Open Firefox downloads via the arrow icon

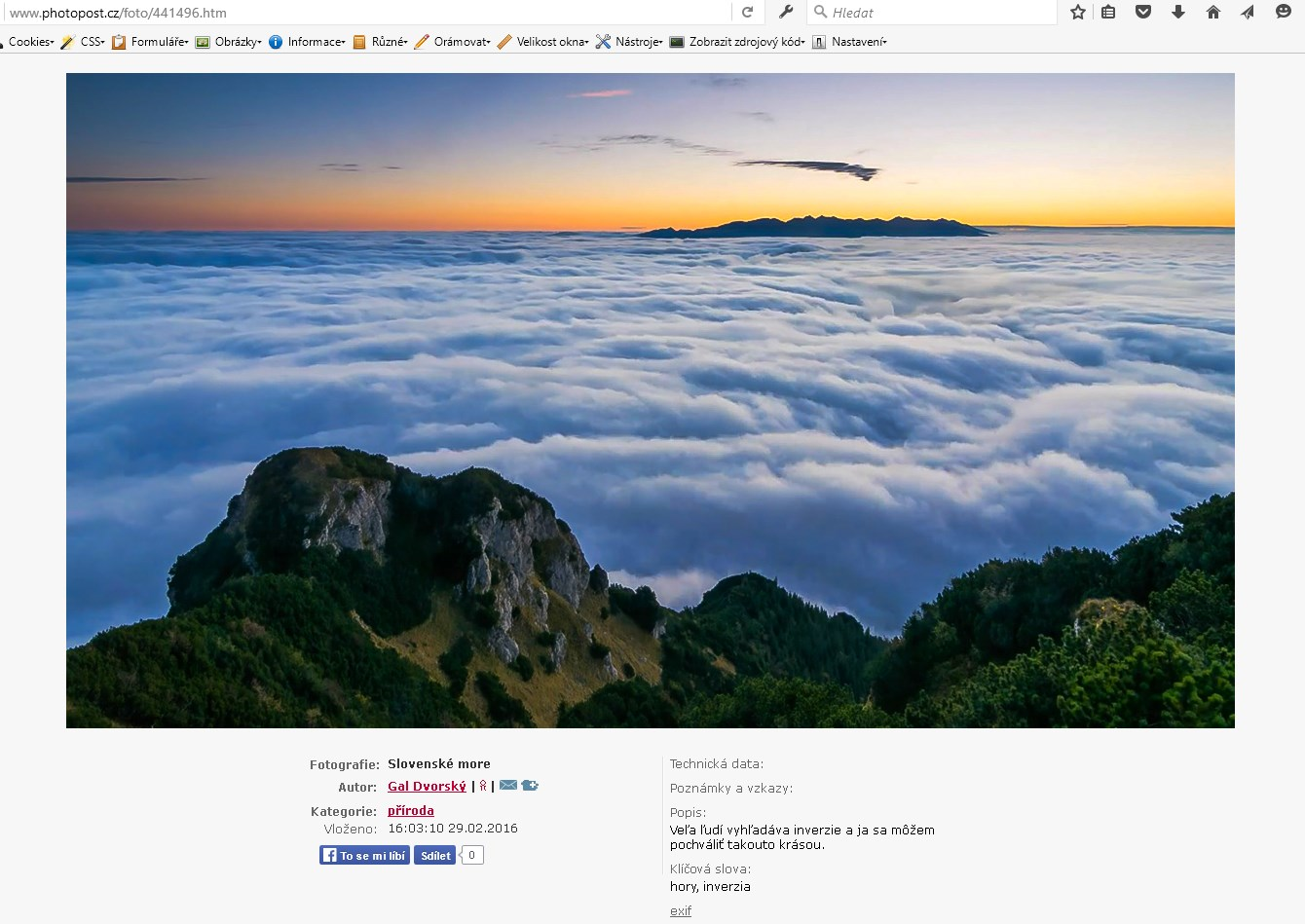[x=1177, y=12]
